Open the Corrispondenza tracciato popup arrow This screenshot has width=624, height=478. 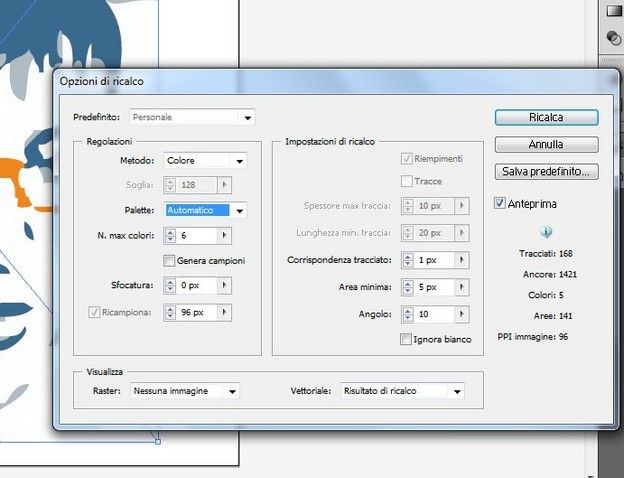pos(460,260)
